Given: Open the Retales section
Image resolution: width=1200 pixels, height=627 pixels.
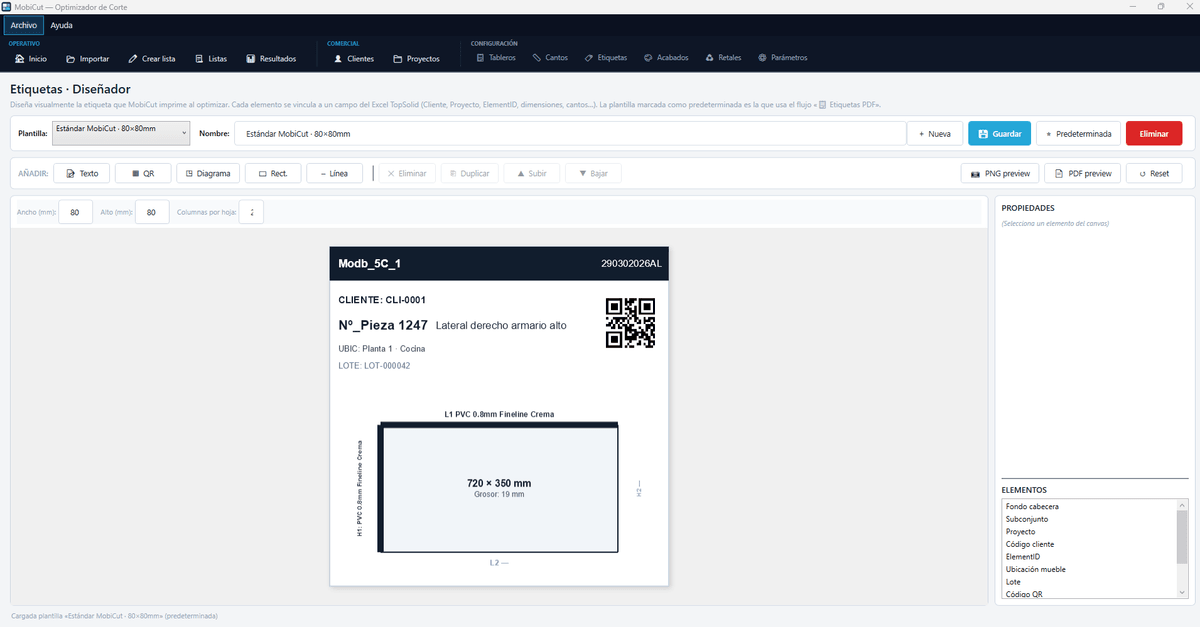Looking at the screenshot, I should [724, 58].
